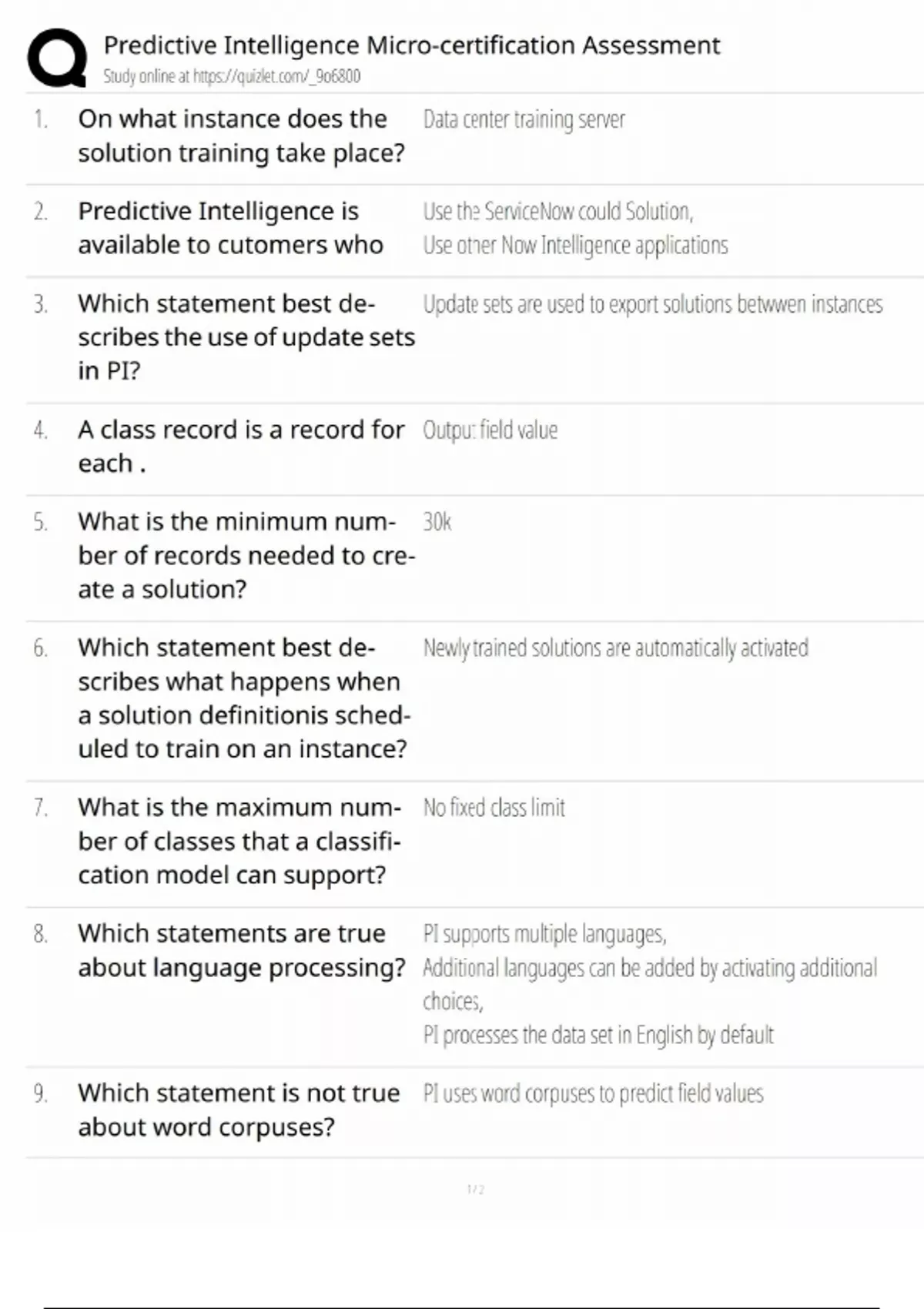Click the 'Output field value' answer

click(490, 430)
